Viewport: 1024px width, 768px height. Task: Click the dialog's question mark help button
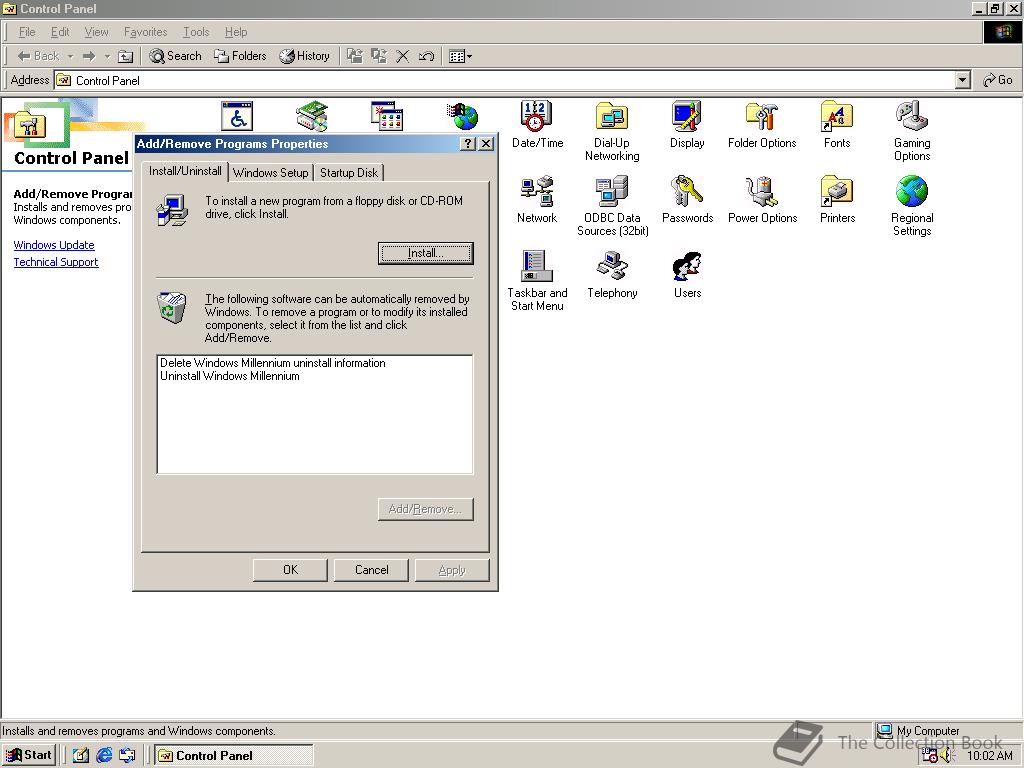click(x=468, y=144)
